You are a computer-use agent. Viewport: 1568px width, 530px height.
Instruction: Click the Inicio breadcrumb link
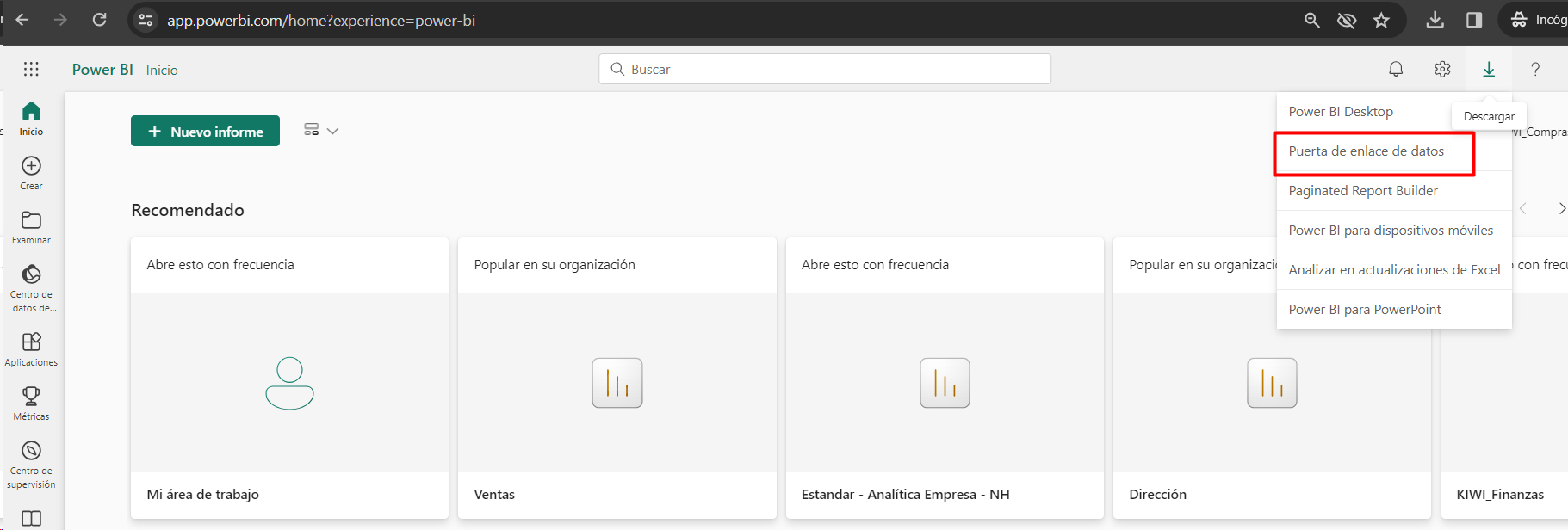coord(162,70)
